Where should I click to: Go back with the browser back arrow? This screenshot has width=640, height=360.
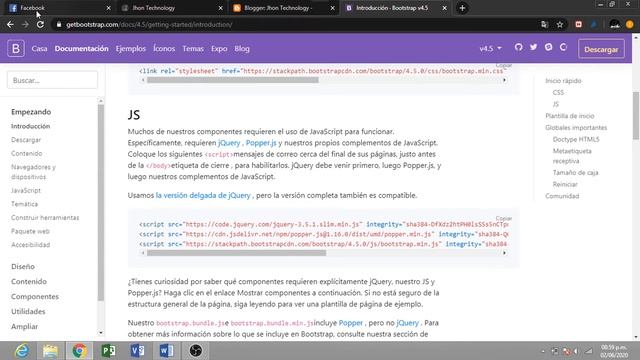[10, 24]
